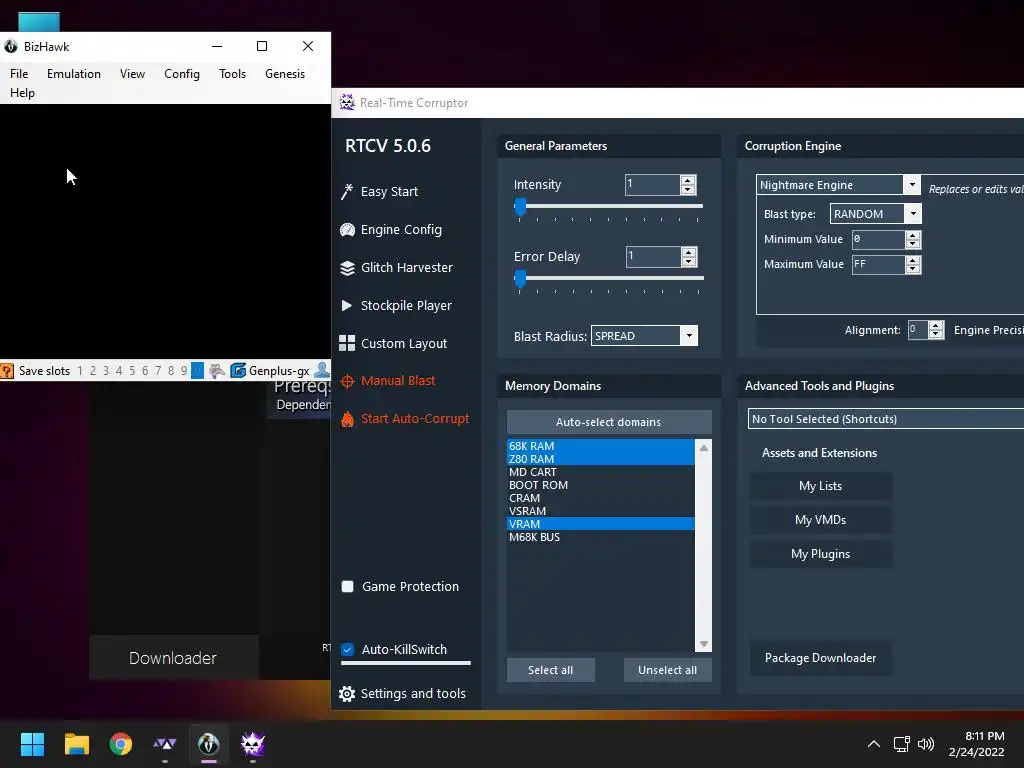Open network status tray icon
Image resolution: width=1024 pixels, height=768 pixels.
point(902,744)
